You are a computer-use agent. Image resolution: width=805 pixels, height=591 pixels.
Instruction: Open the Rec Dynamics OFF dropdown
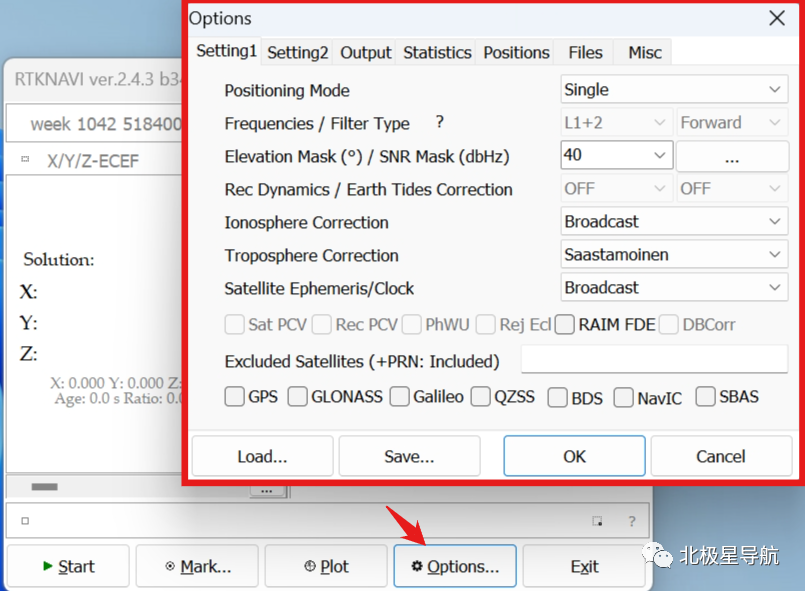(616, 188)
